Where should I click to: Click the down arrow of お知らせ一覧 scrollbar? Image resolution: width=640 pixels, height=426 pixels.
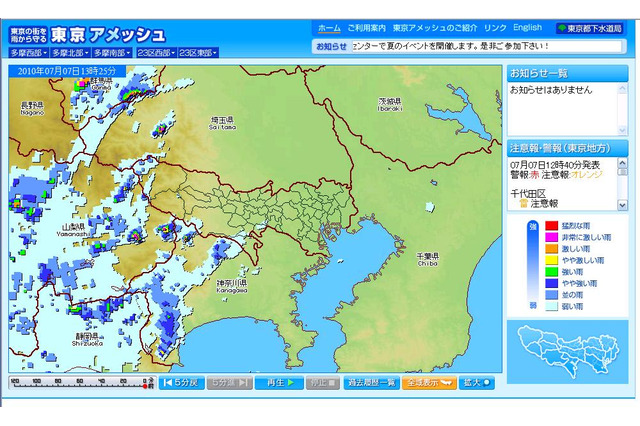[x=622, y=131]
